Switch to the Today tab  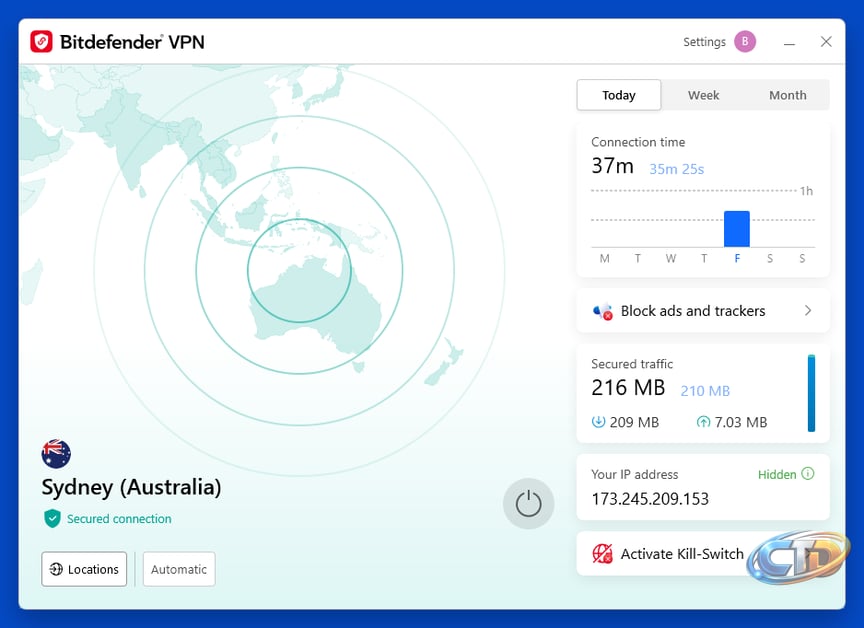(619, 95)
